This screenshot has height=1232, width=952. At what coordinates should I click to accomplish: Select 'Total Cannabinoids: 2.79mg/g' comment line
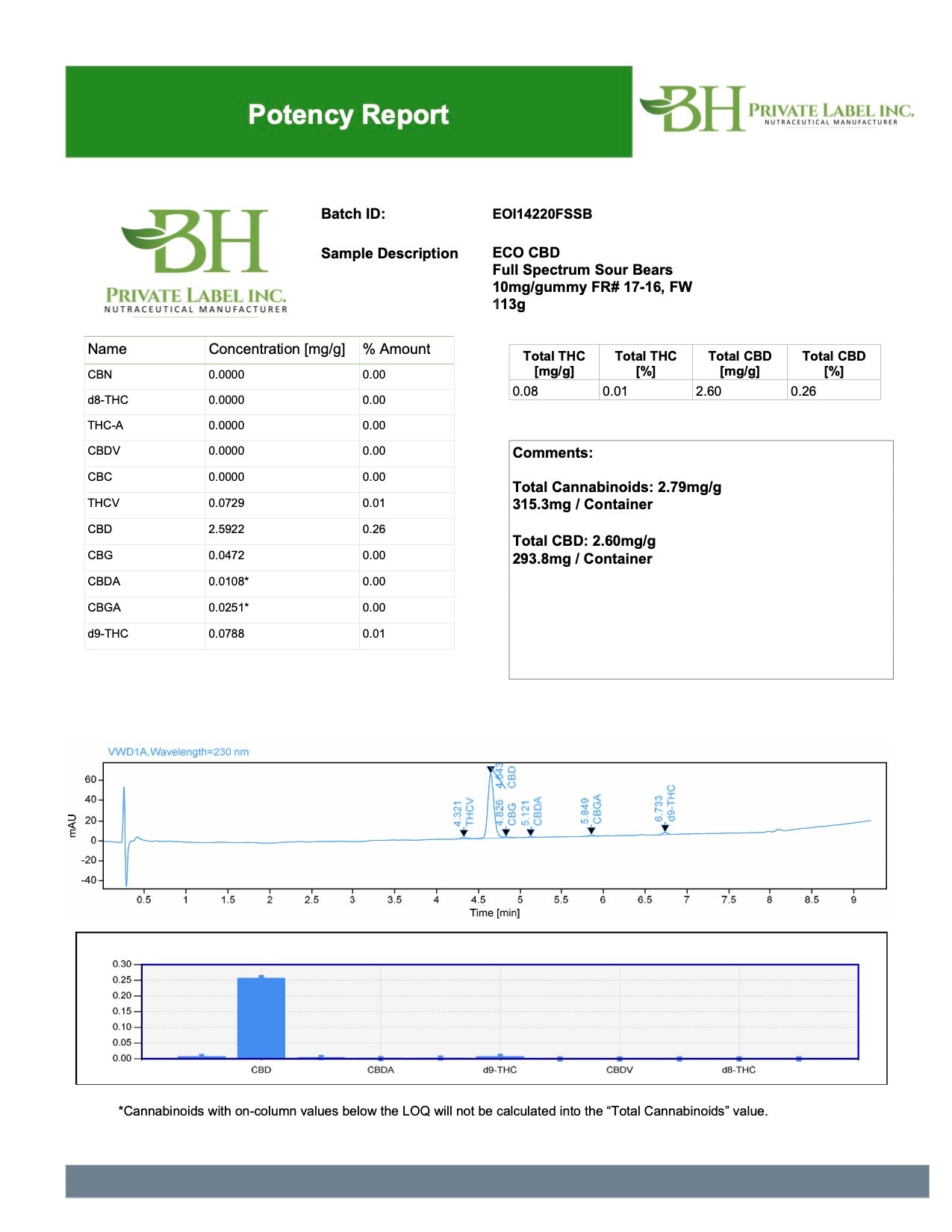tap(617, 488)
